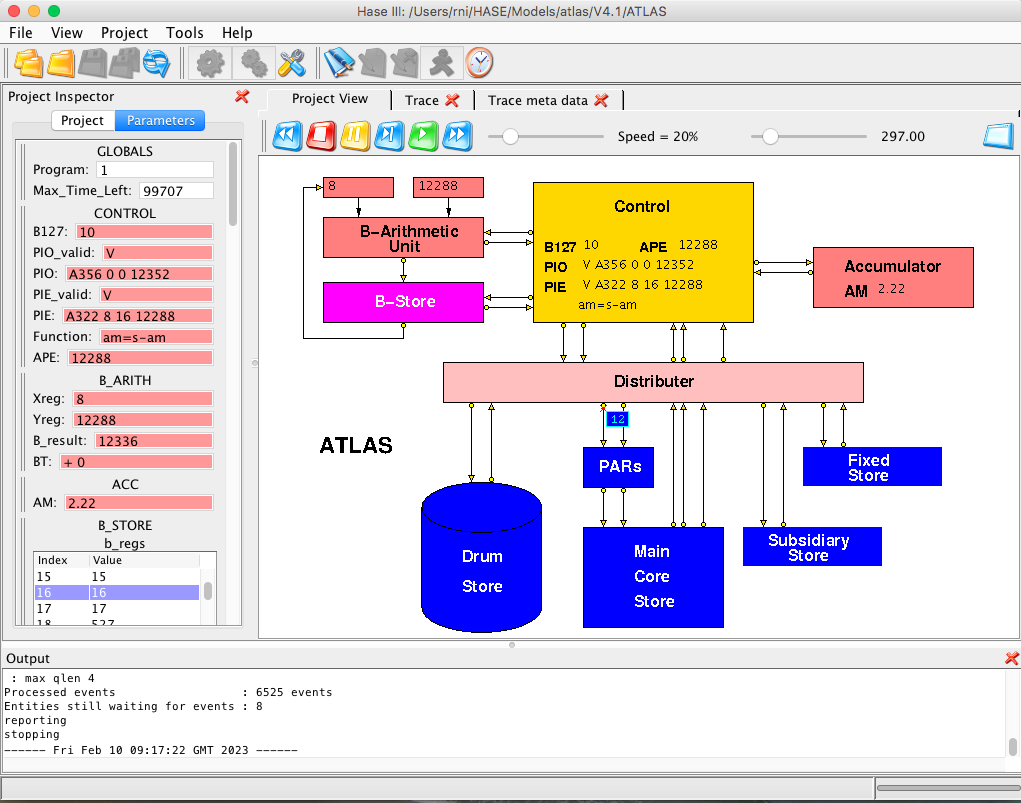Screen dimensions: 1021x803
Task: Close the Output panel
Action: point(1012,658)
